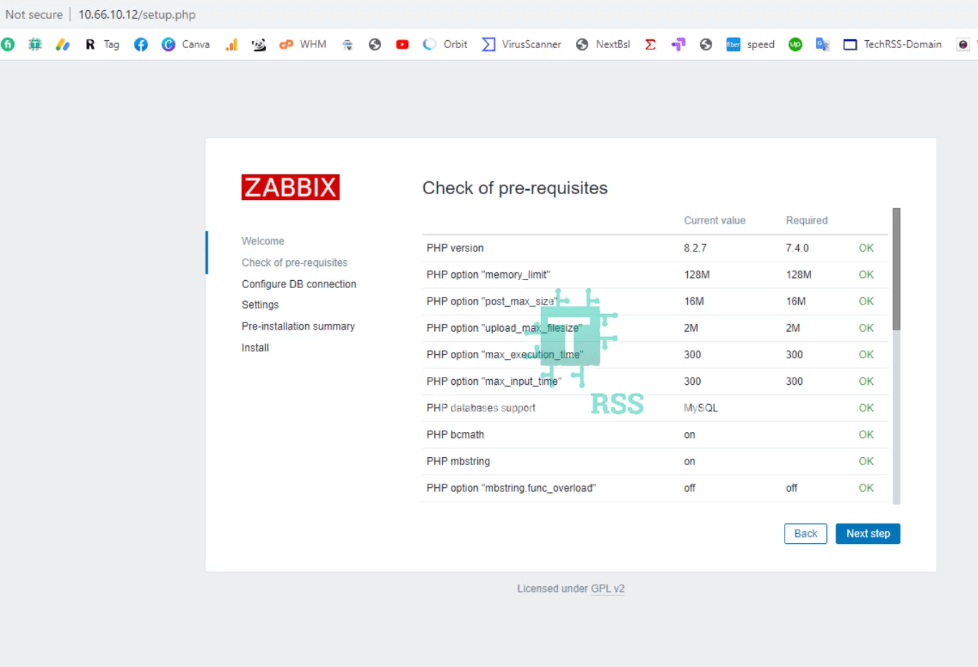Screen dimensions: 978x667
Task: Open the Facebook bookmark
Action: [x=142, y=44]
